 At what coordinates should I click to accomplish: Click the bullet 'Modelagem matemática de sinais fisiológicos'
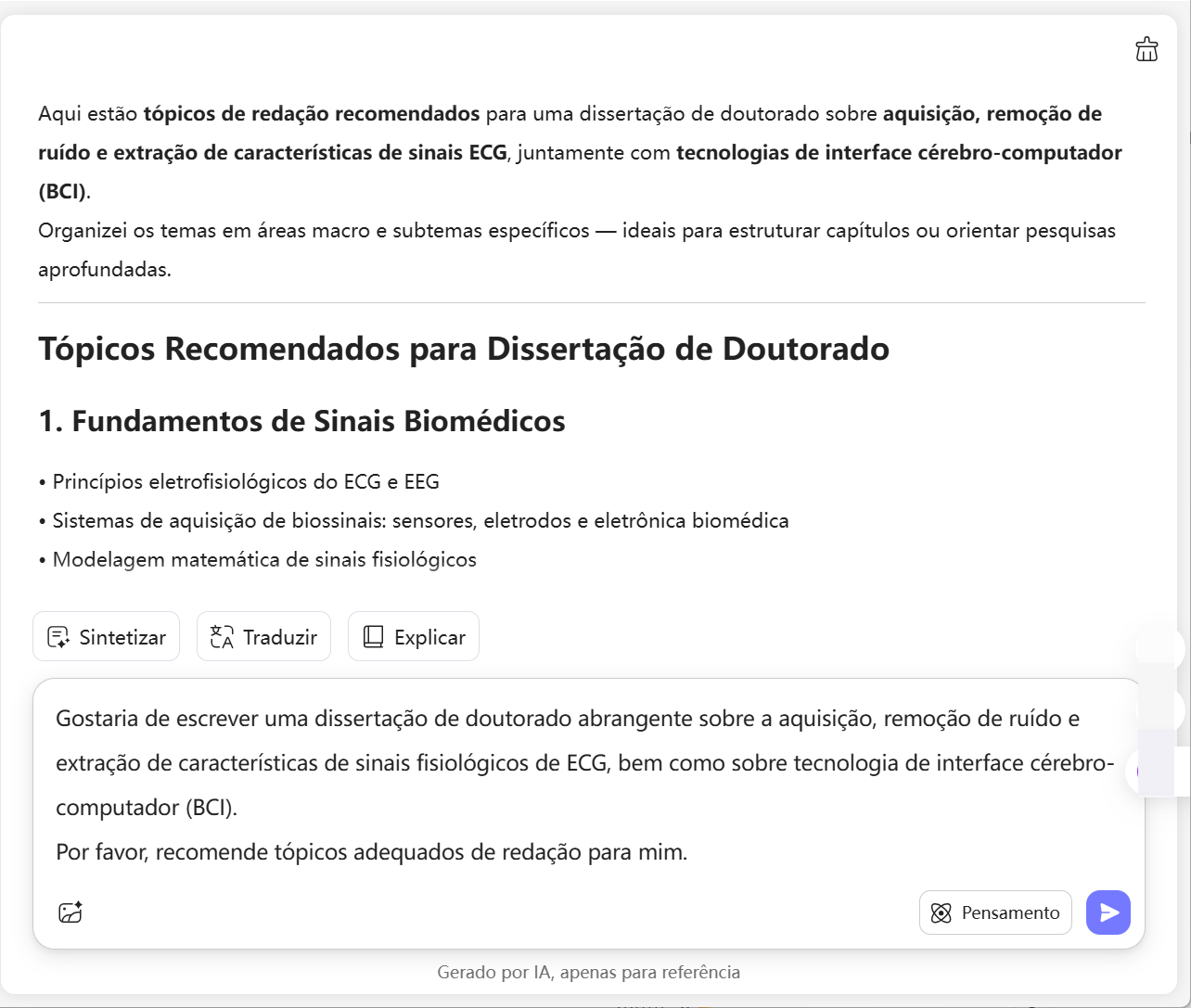tap(258, 559)
